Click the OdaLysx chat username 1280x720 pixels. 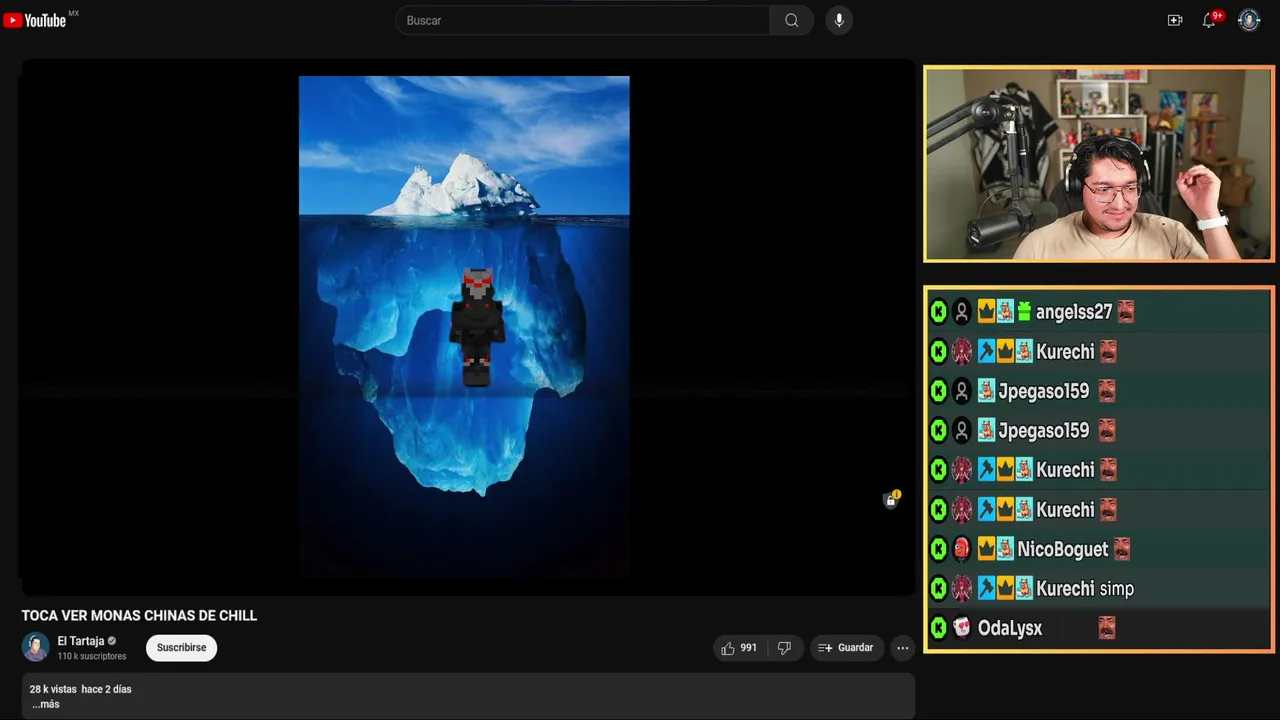click(x=1010, y=628)
